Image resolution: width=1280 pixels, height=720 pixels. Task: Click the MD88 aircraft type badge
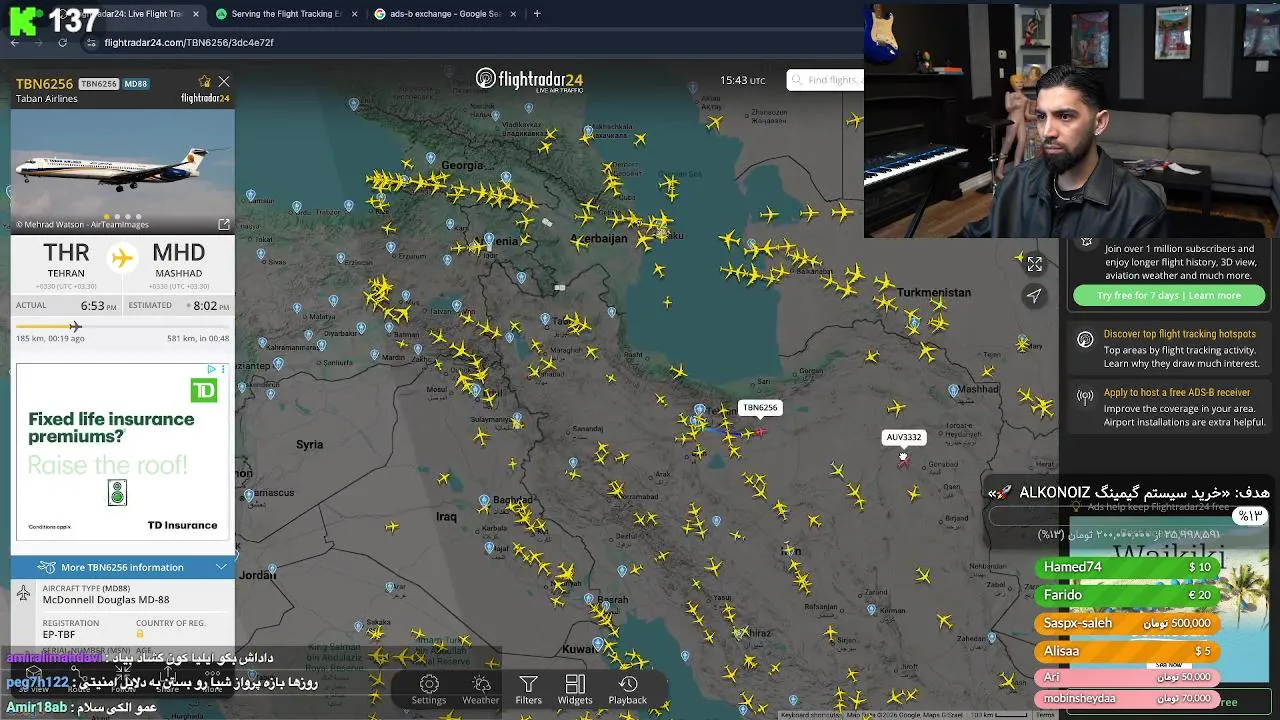tap(136, 84)
